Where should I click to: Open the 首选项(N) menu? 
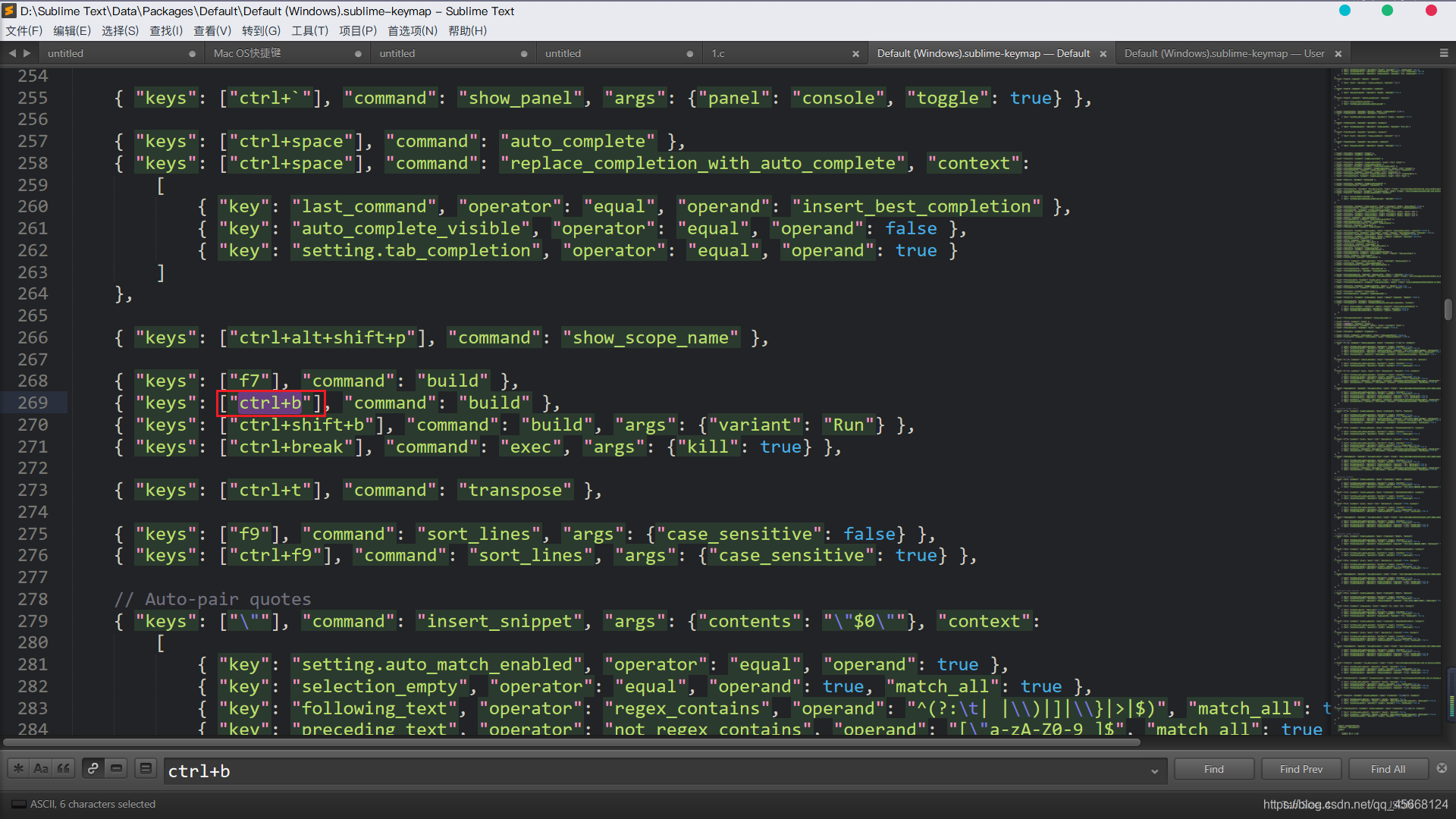[413, 31]
